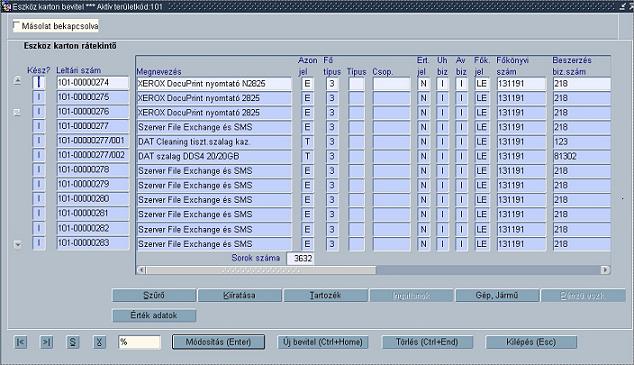Select inventory number 101-00000275
The height and width of the screenshot is (365, 634).
[93, 97]
